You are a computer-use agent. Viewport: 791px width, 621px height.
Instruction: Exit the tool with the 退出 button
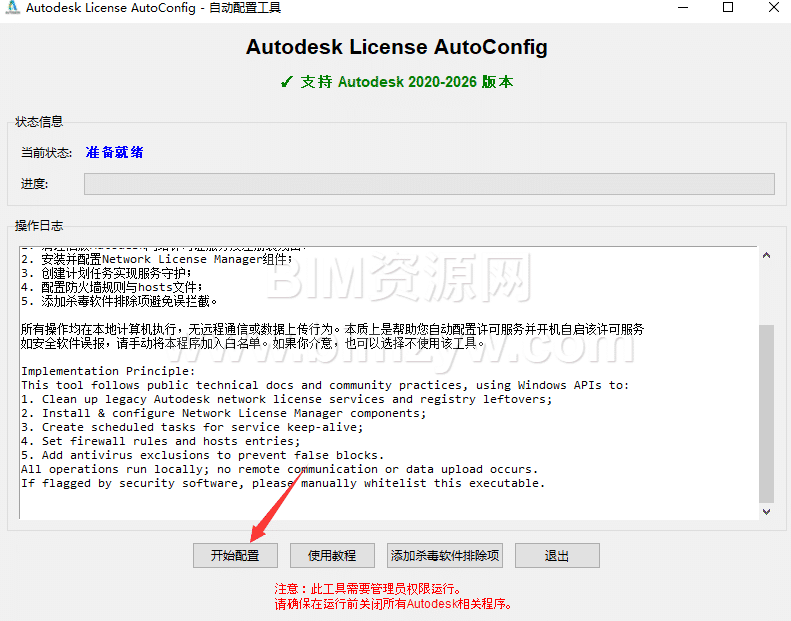pyautogui.click(x=556, y=556)
